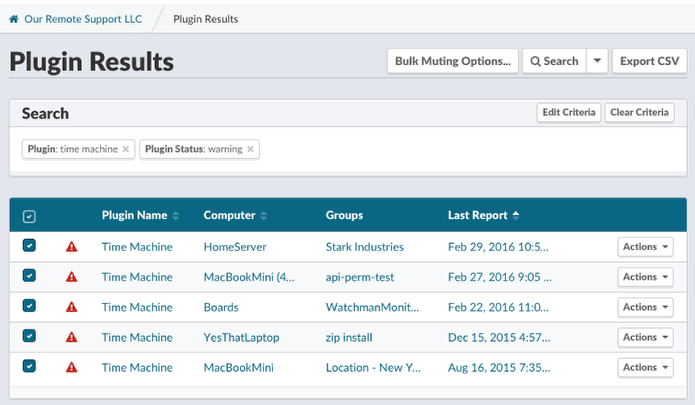The width and height of the screenshot is (695, 405).
Task: Open Actions dropdown for Boards row
Action: [645, 307]
